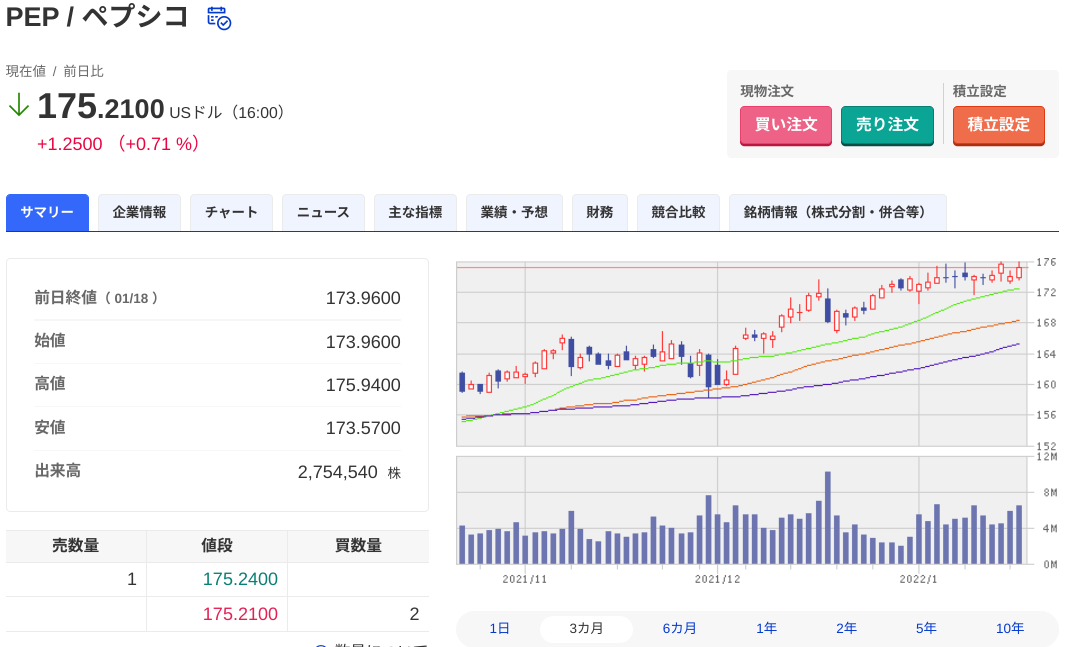Click the 値段 column header

pyautogui.click(x=217, y=546)
